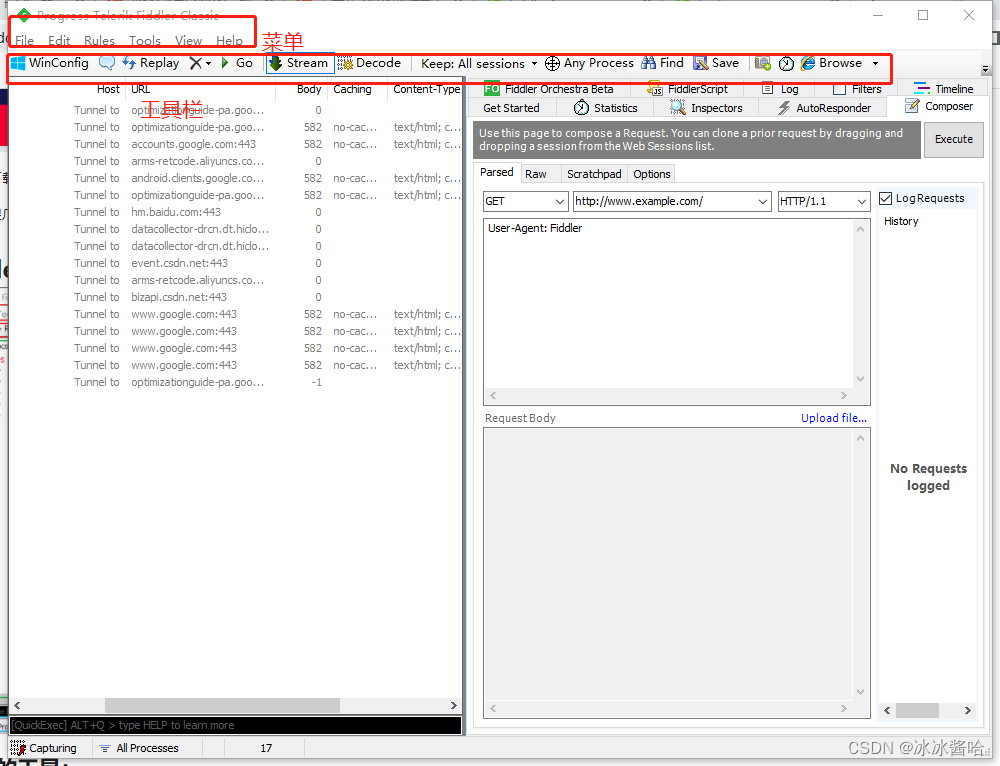
Task: Click the timer clock toolbar icon
Action: click(786, 63)
